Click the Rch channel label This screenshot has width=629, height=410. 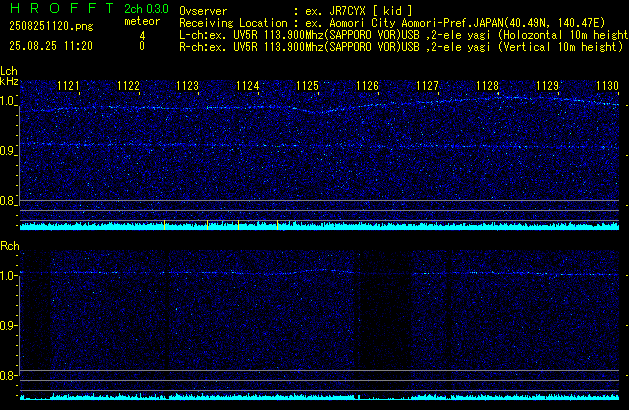[10, 246]
